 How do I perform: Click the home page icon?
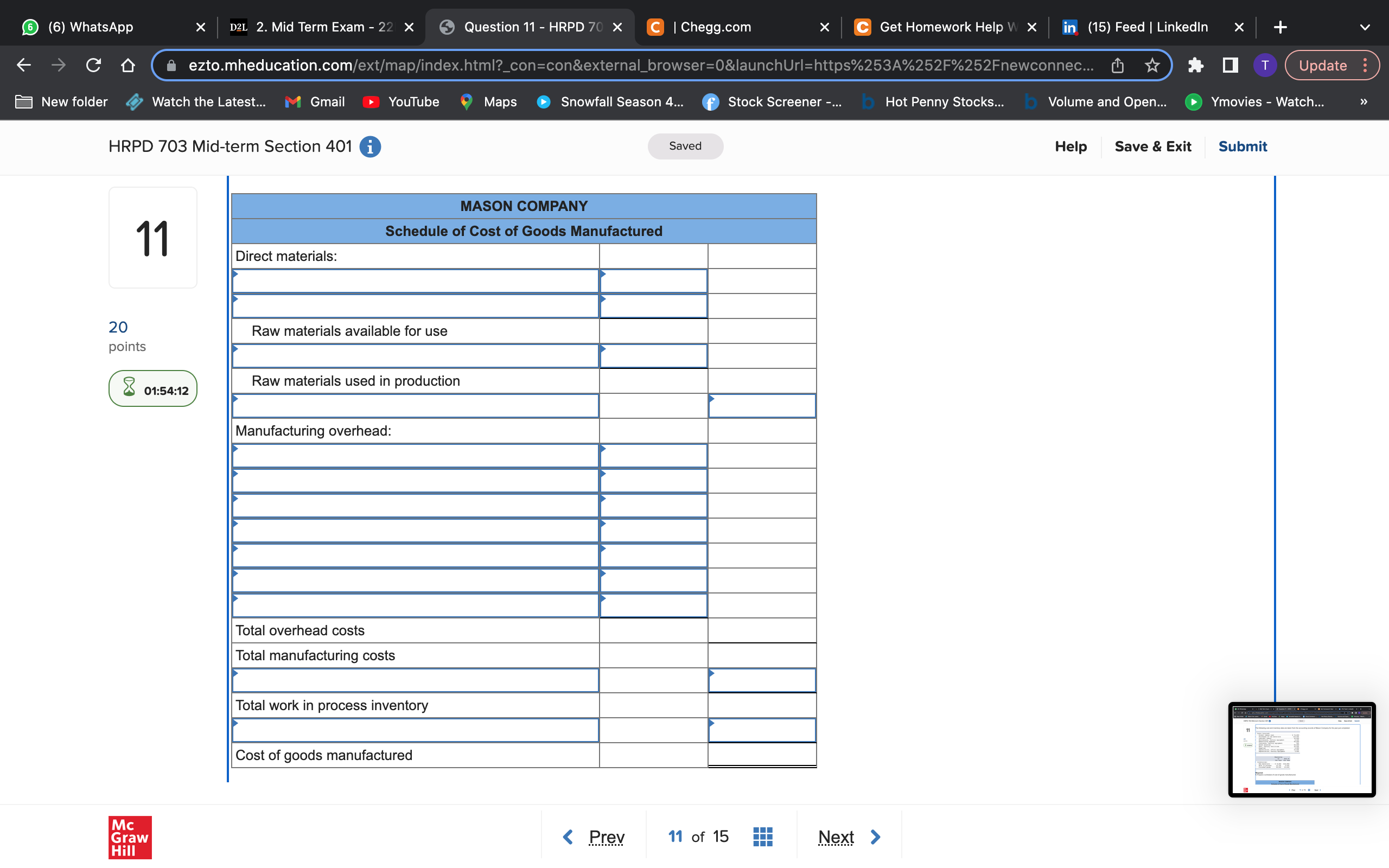pos(128,66)
